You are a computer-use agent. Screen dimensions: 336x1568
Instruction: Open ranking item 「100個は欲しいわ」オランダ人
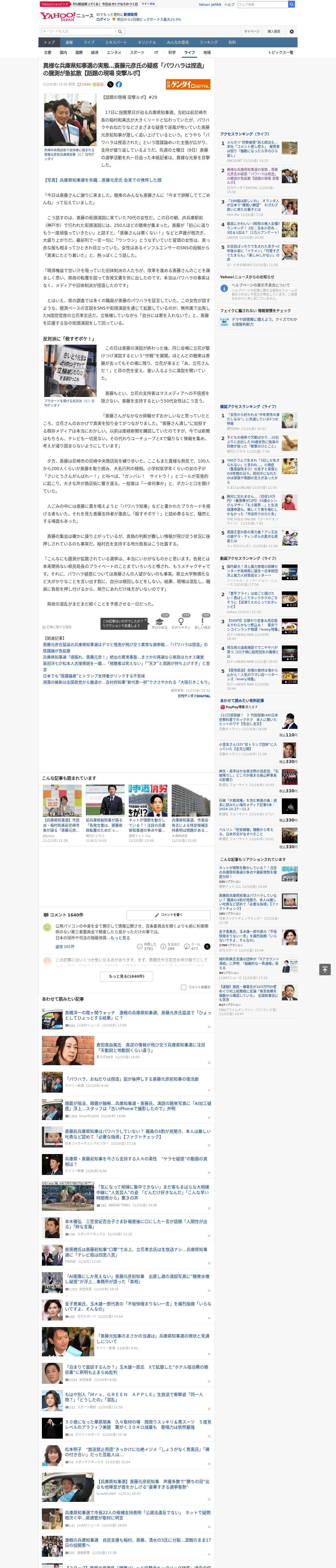(x=253, y=206)
